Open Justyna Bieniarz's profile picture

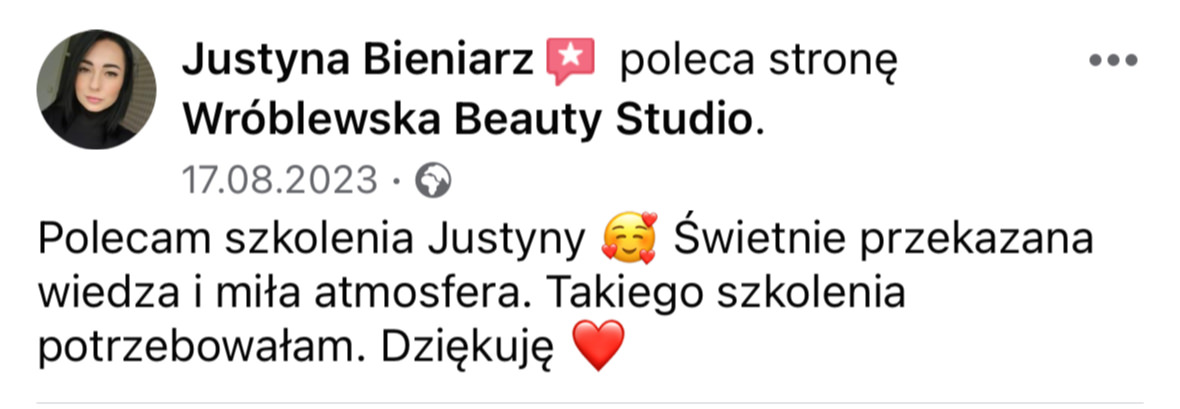(96, 90)
